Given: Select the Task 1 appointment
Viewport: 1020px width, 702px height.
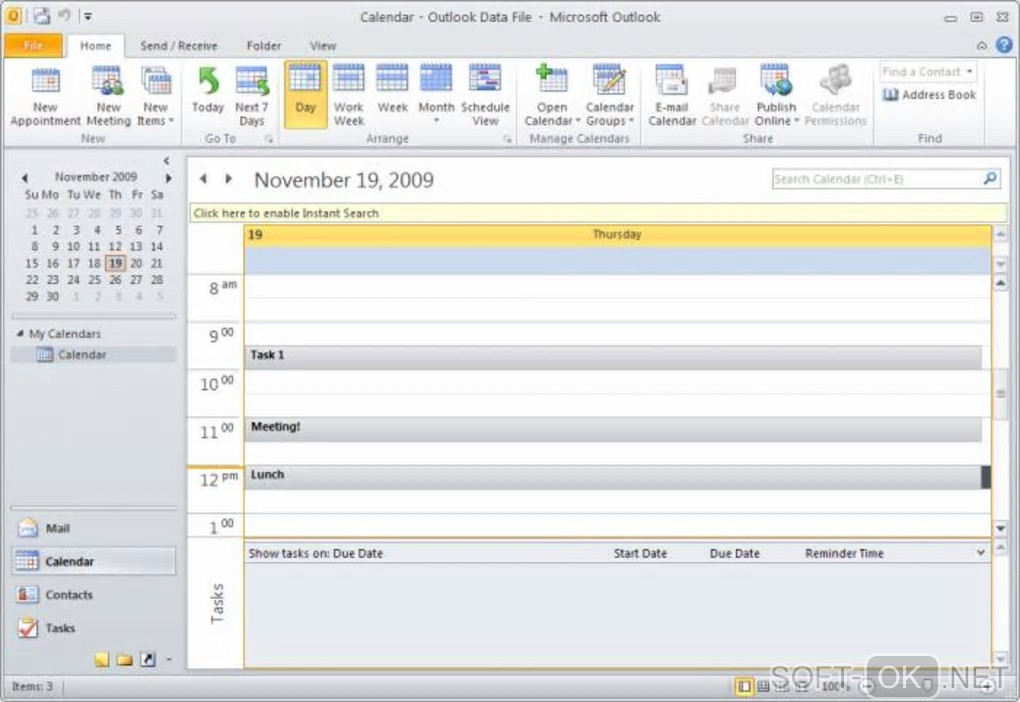Looking at the screenshot, I should 613,358.
